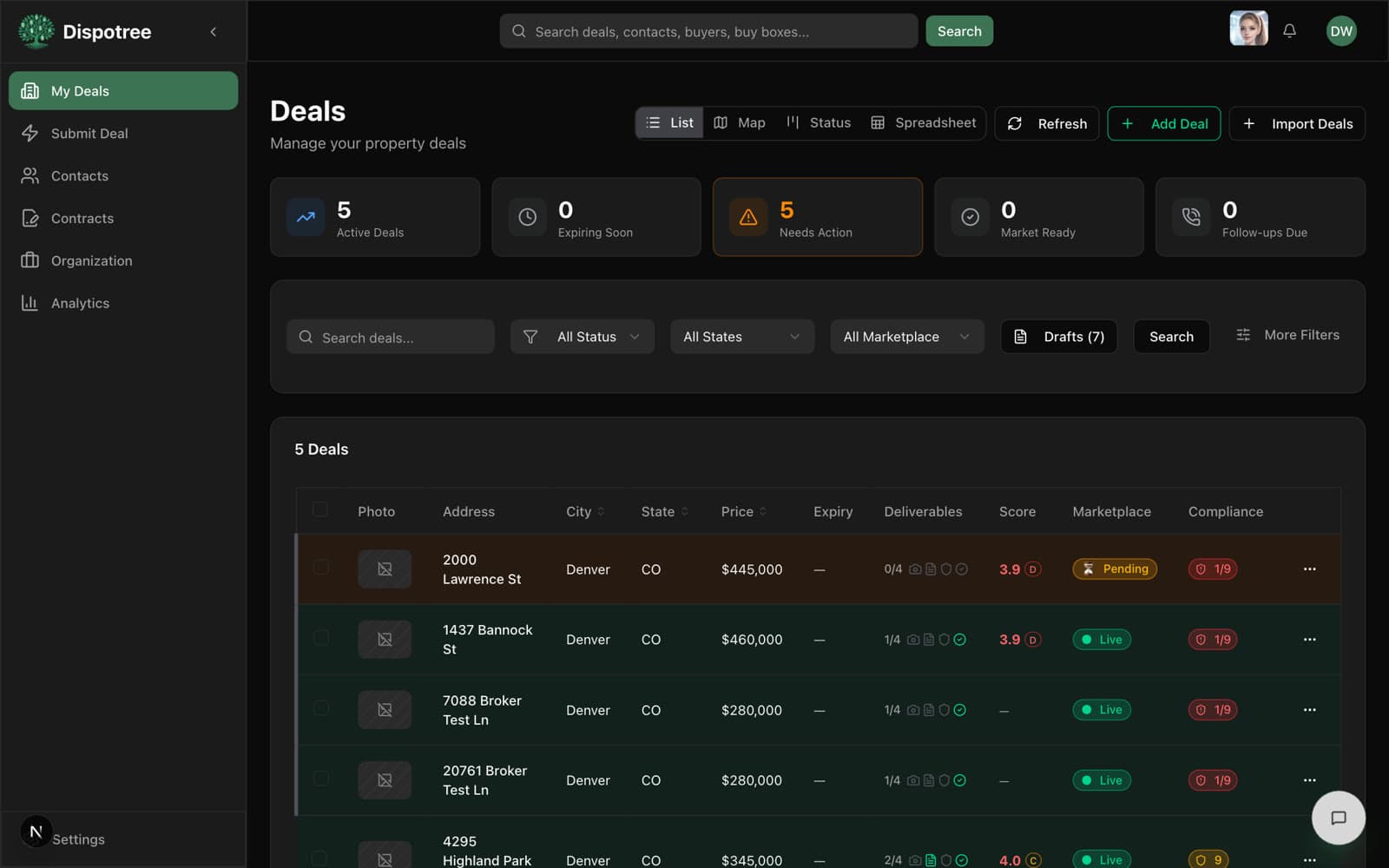Click the Active Deals trend icon
The width and height of the screenshot is (1389, 868).
pos(306,217)
